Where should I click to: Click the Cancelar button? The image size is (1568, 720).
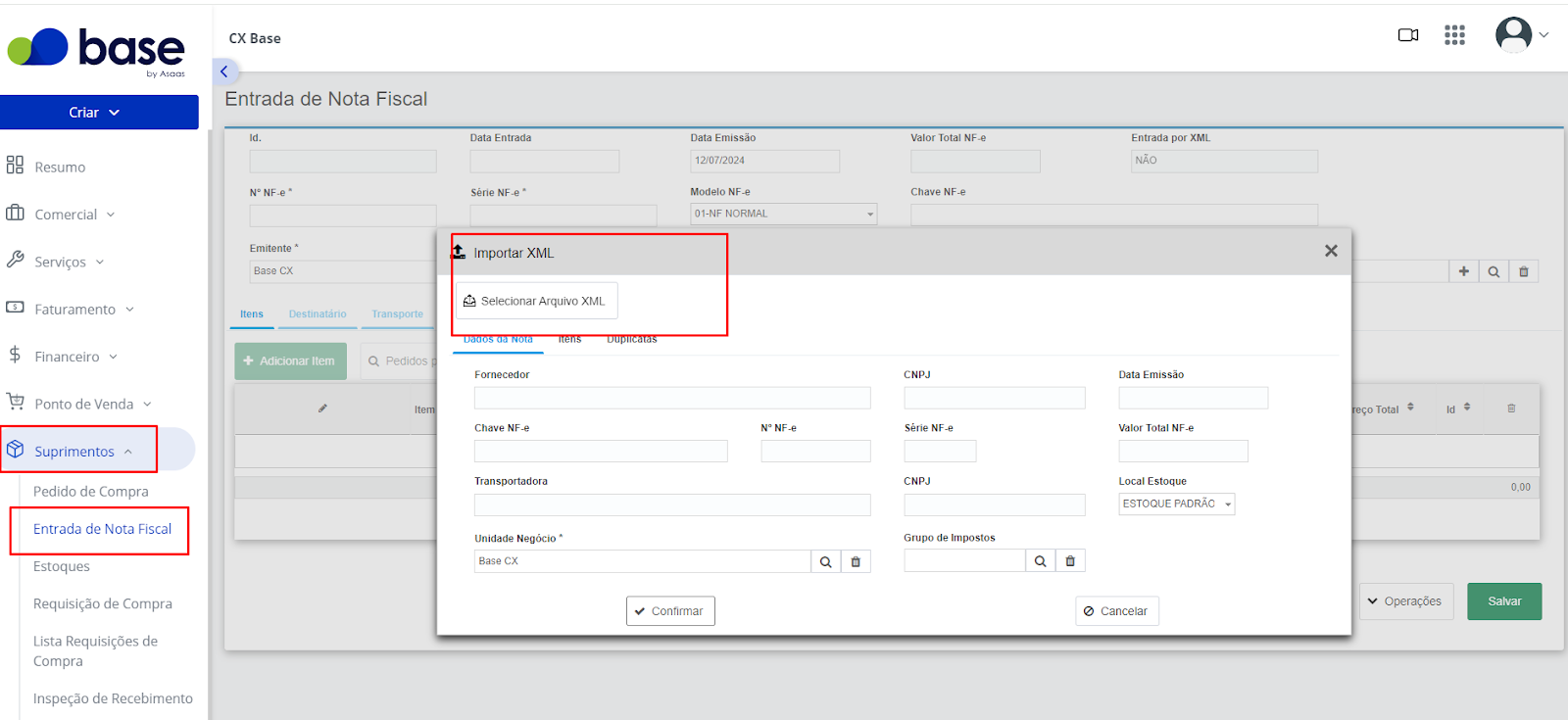coord(1116,611)
